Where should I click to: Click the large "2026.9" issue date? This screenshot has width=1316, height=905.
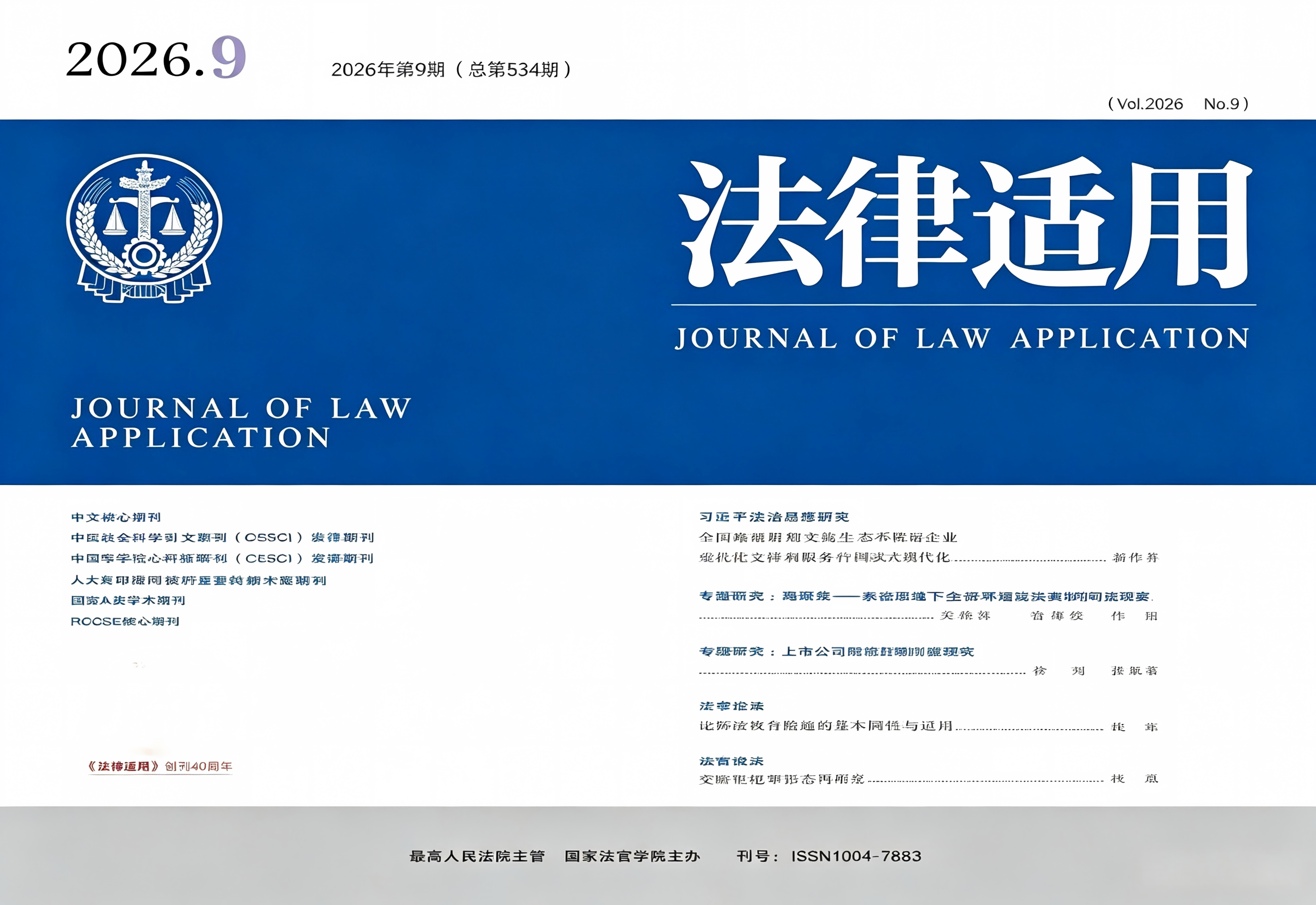(156, 57)
